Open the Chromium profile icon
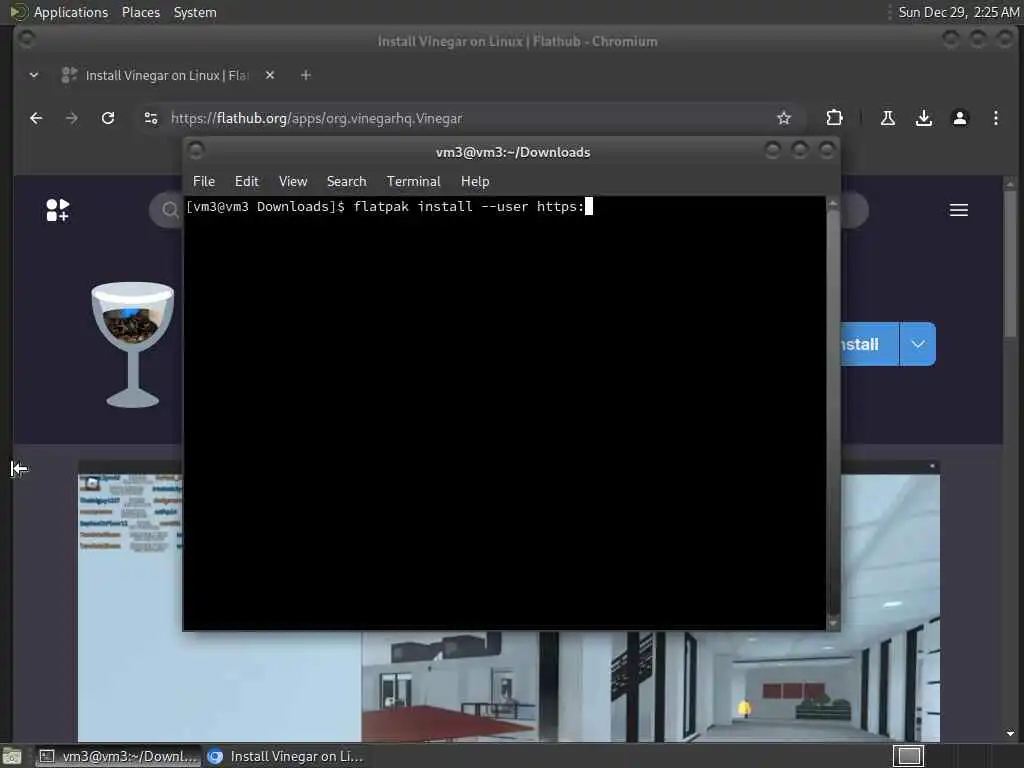Viewport: 1024px width, 768px height. [959, 118]
